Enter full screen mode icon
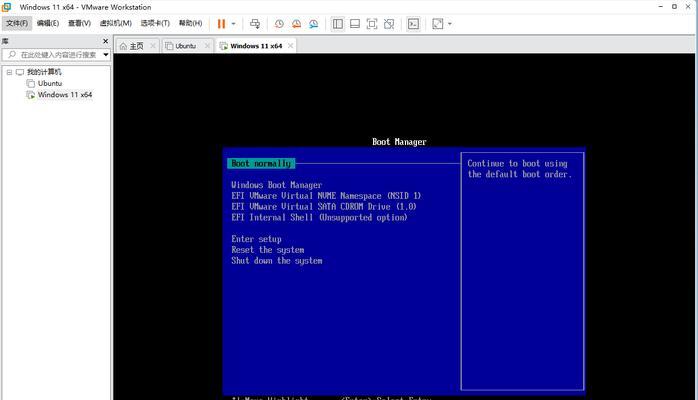 click(x=372, y=24)
